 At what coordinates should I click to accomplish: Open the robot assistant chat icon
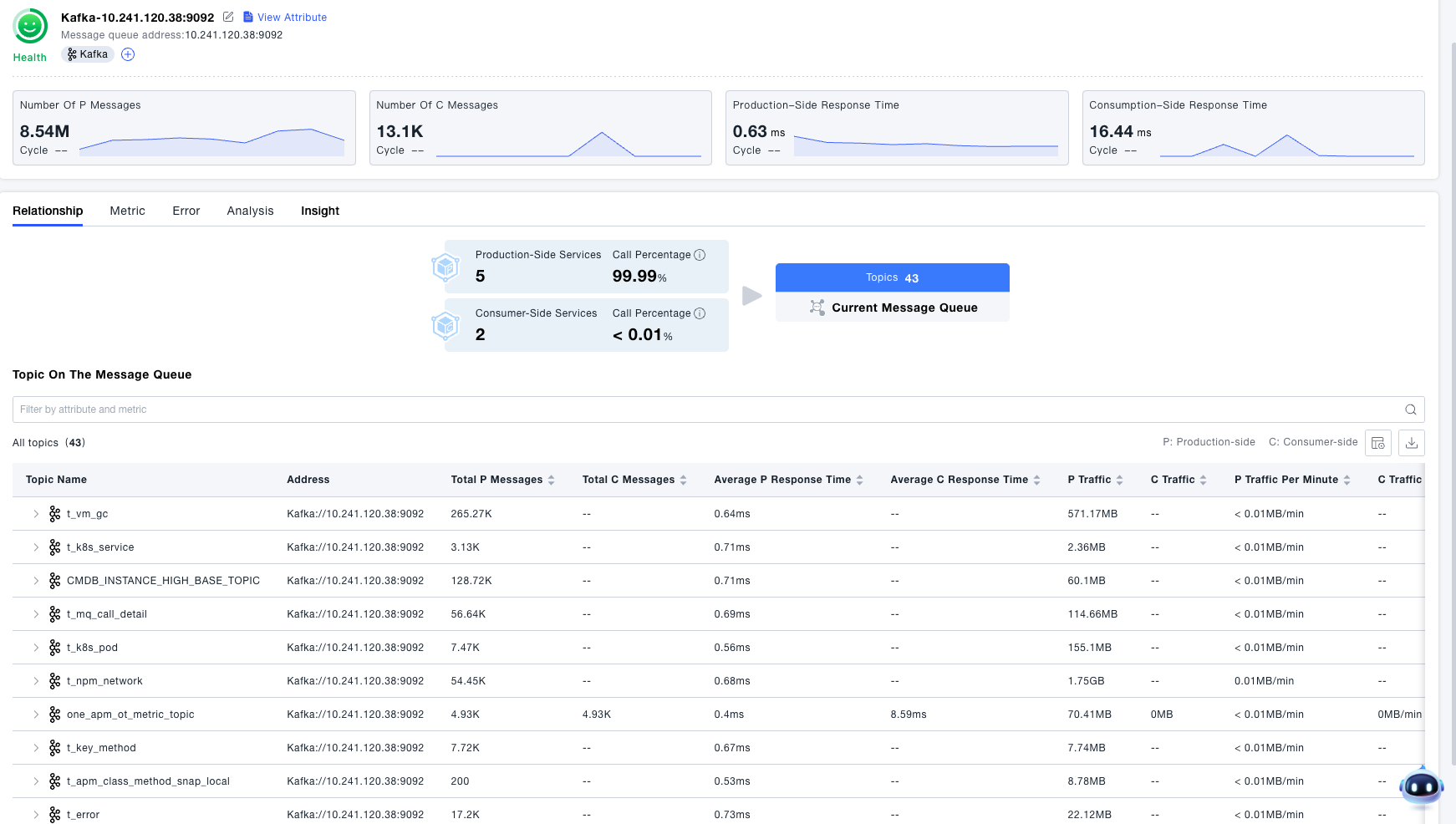click(x=1421, y=786)
